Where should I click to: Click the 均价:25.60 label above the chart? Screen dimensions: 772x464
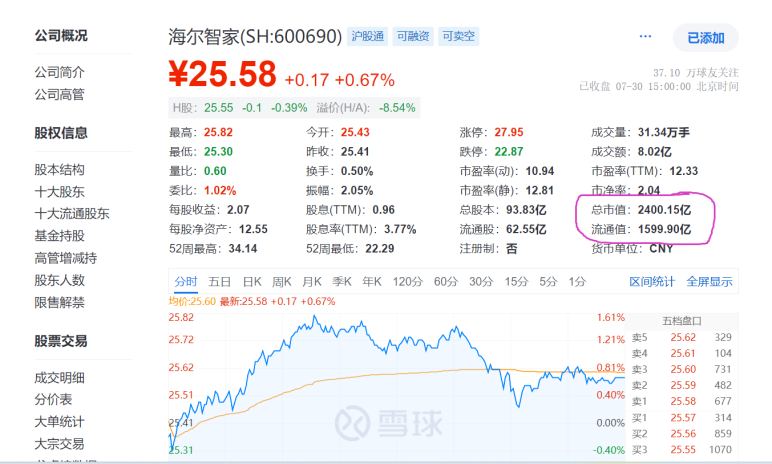pos(192,301)
